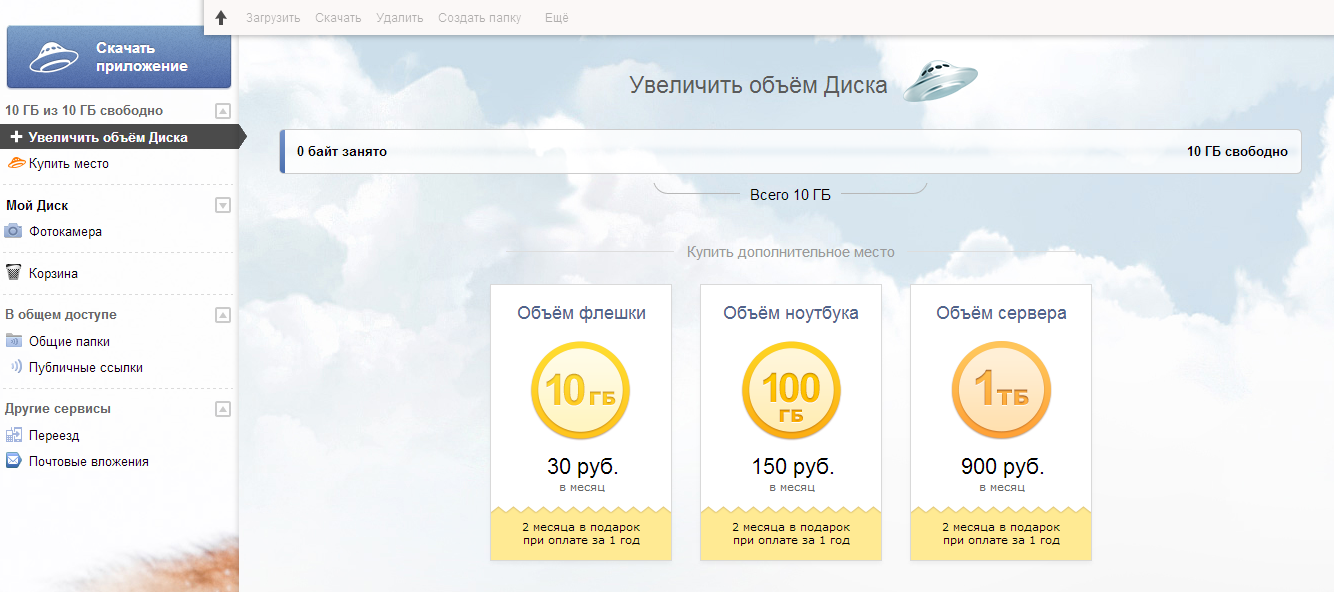
Task: Open the Ещё toolbar menu
Action: (x=556, y=18)
